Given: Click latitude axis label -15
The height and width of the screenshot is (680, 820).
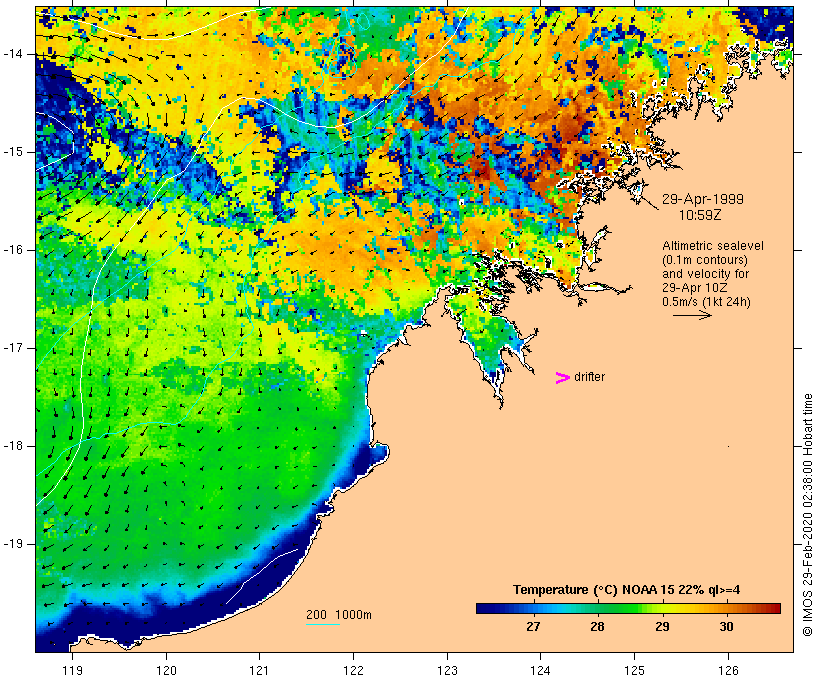Looking at the screenshot, I should point(13,152).
